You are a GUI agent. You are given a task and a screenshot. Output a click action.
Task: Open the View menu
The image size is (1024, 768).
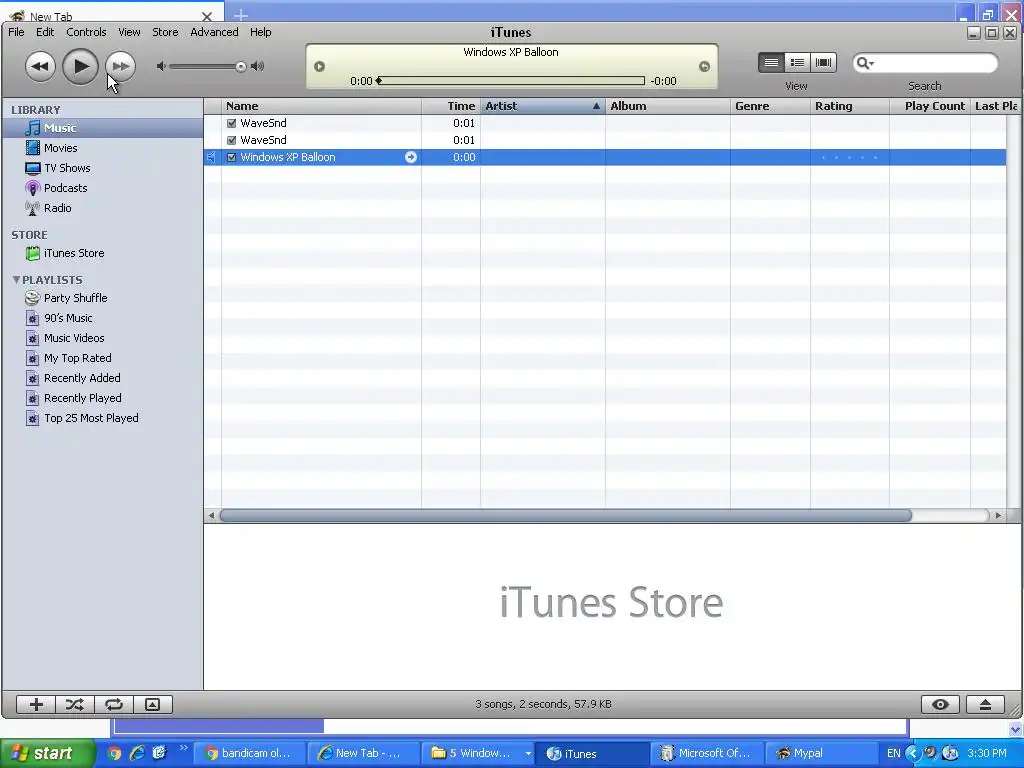coord(129,32)
